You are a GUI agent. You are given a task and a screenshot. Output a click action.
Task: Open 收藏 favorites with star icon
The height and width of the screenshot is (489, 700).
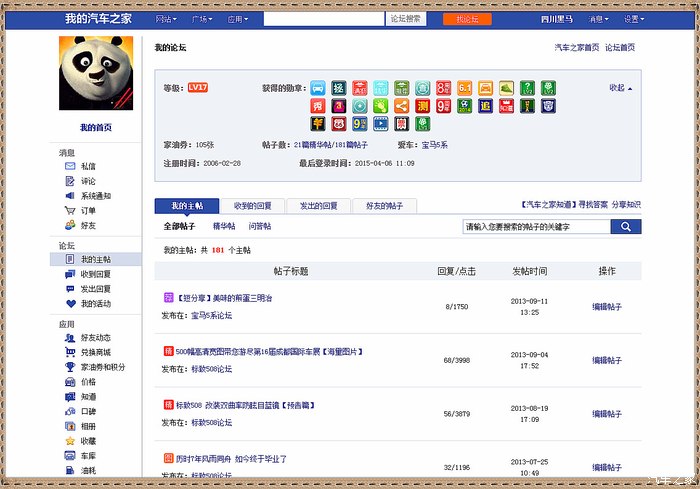coord(88,440)
